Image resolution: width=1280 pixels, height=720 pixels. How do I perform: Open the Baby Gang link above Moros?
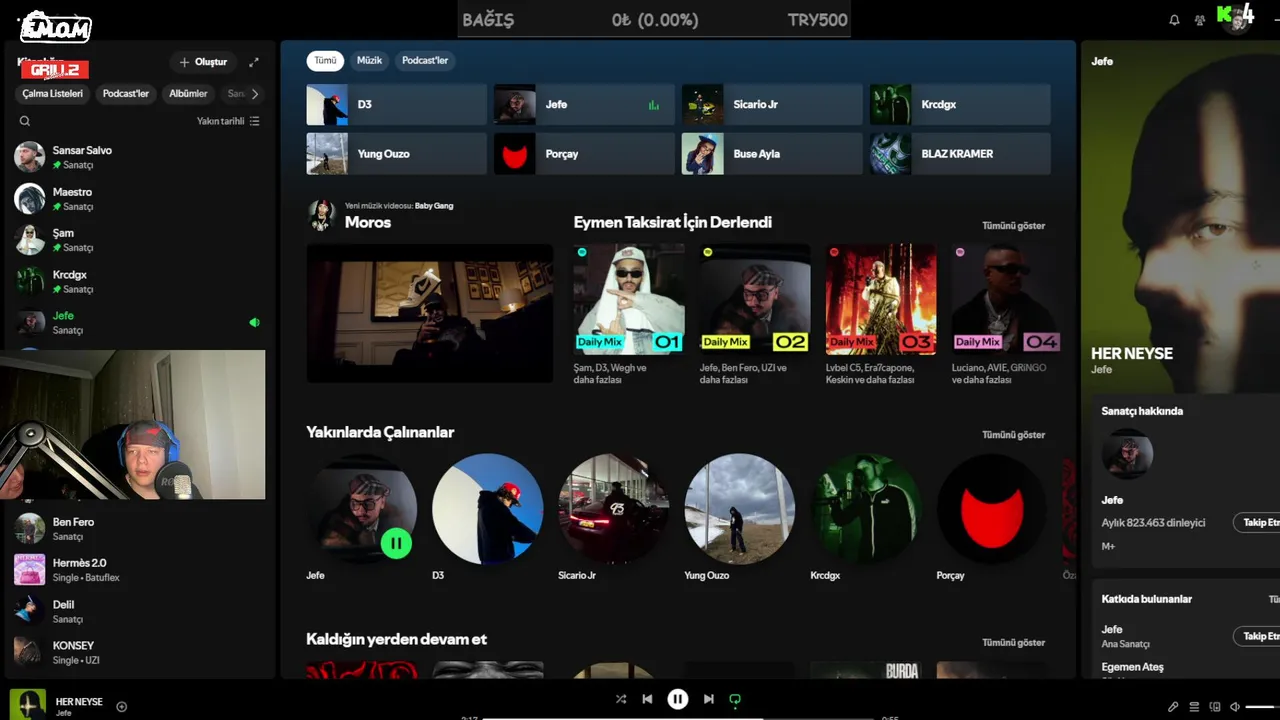(434, 206)
